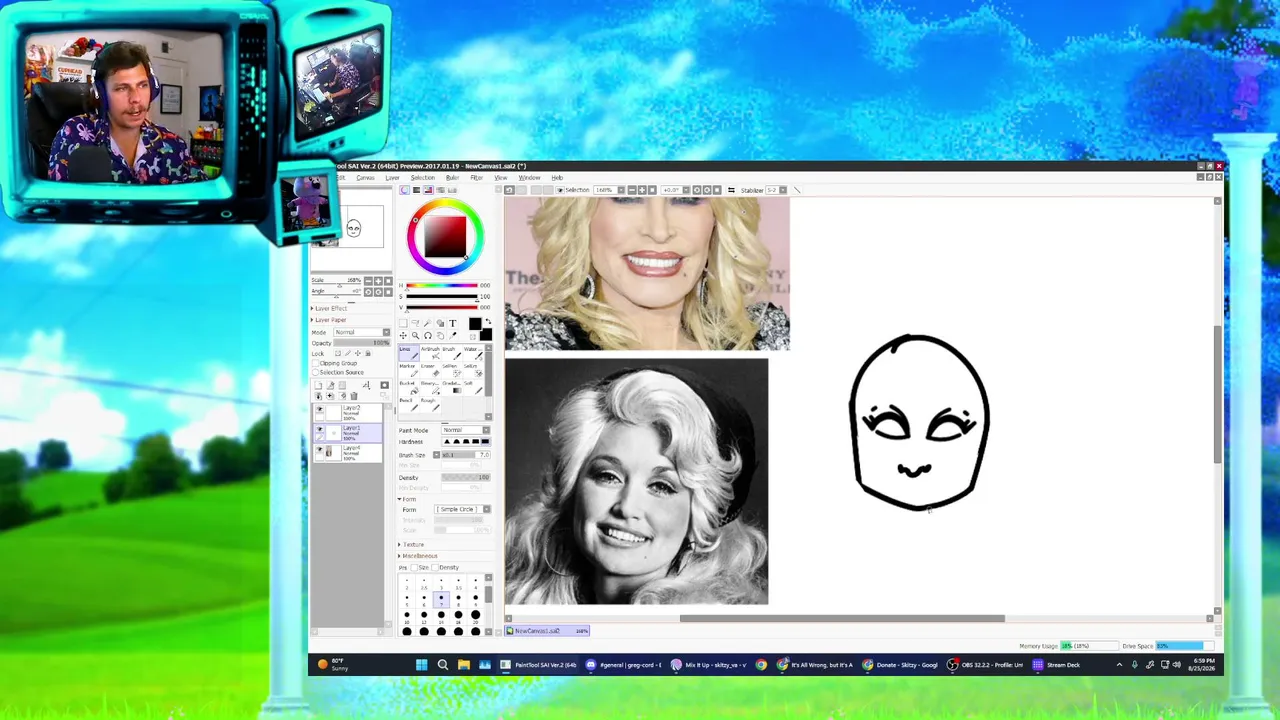Click the black foreground color swatch
This screenshot has height=720, width=1280.
click(x=475, y=323)
